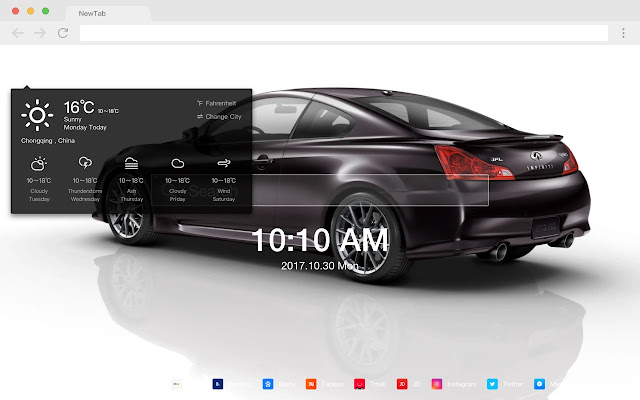Open the Messenger shortcut icon
Viewport: 640px width, 400px height.
pyautogui.click(x=540, y=384)
